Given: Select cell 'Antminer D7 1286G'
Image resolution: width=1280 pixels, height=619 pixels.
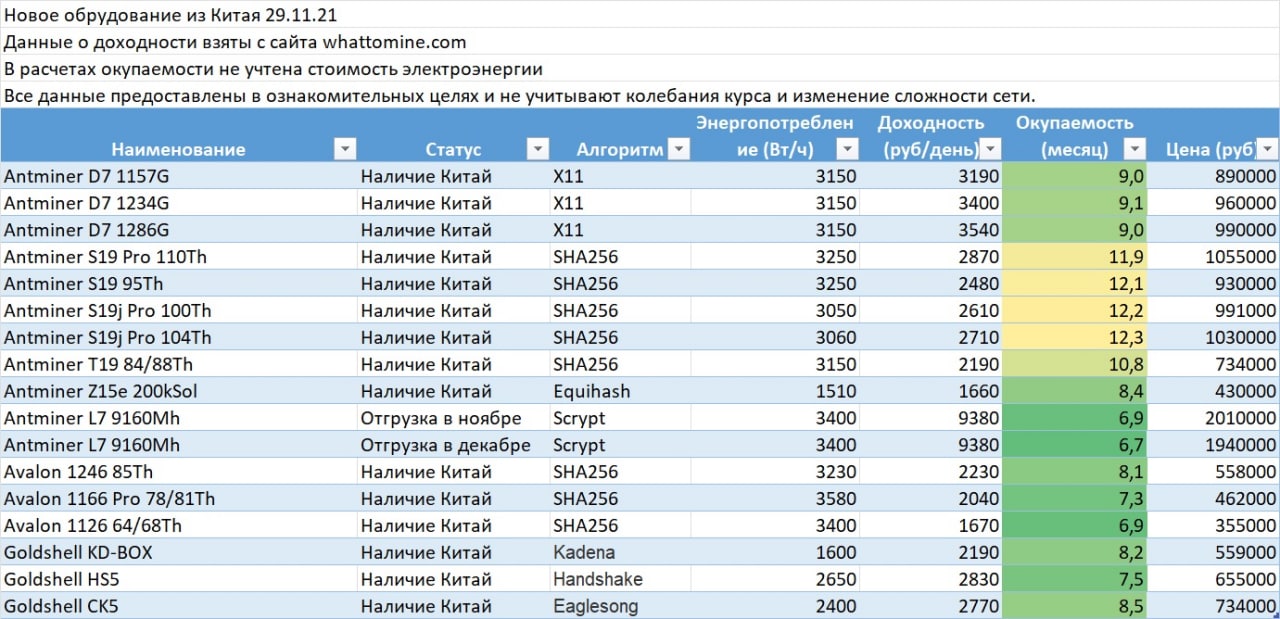Looking at the screenshot, I should coord(179,230).
